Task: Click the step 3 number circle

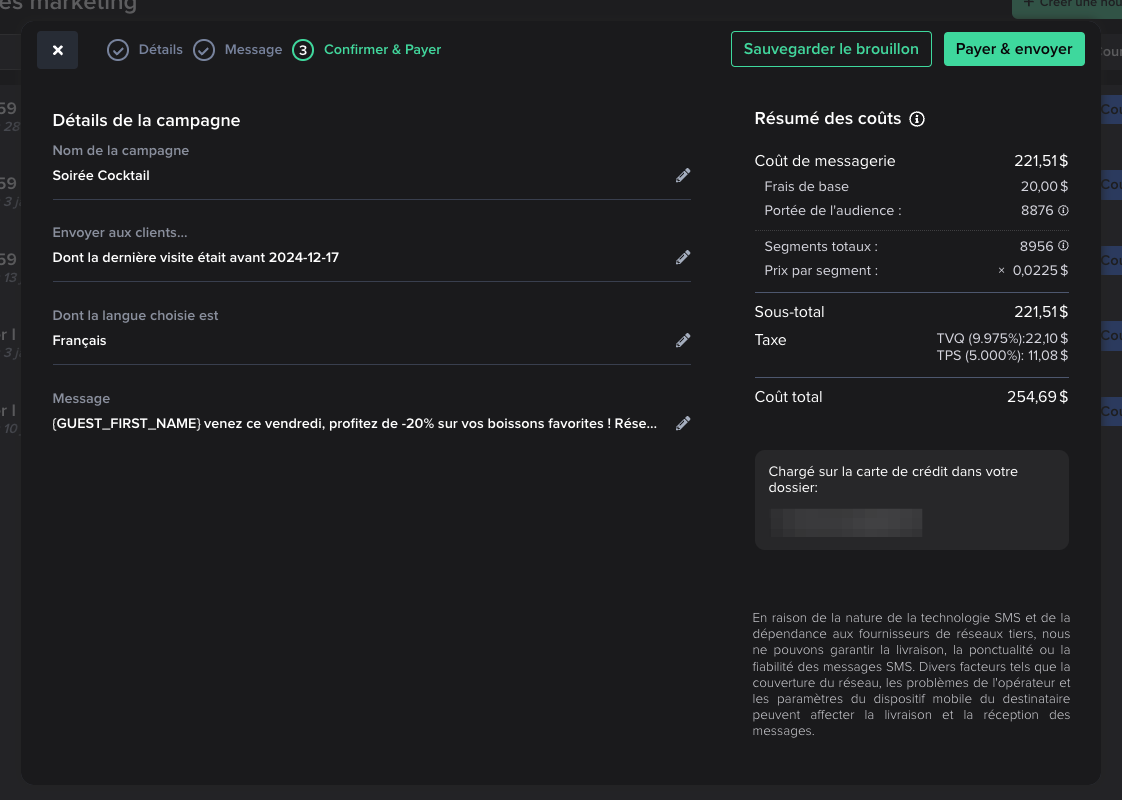Action: [x=303, y=50]
